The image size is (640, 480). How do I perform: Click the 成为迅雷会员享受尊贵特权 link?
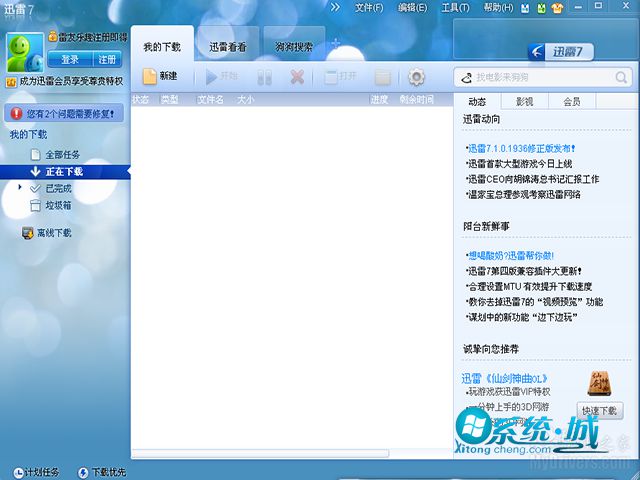[71, 82]
